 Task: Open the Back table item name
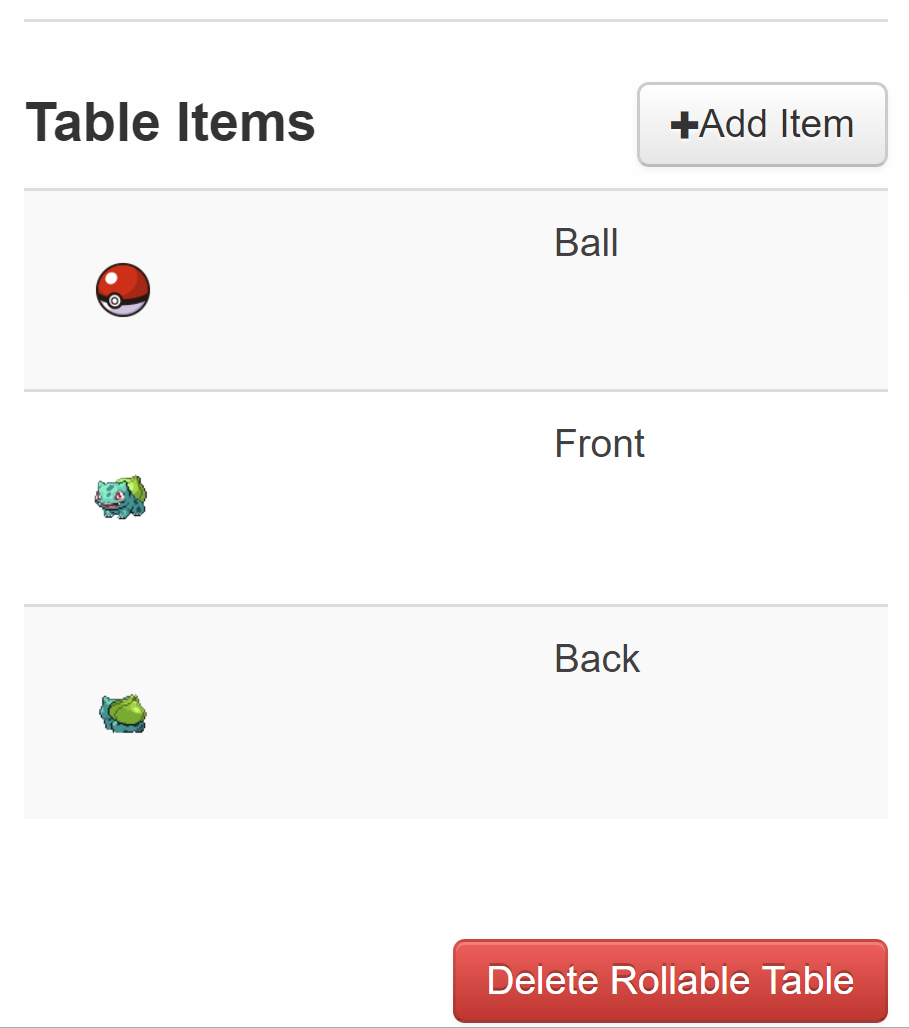click(x=597, y=658)
